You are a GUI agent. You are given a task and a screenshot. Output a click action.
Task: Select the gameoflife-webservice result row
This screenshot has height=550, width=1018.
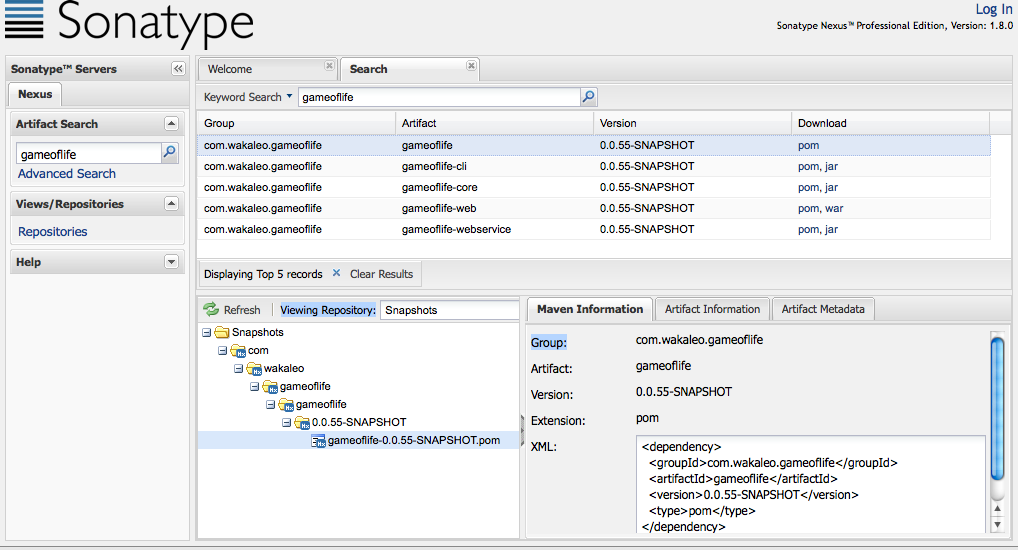(x=594, y=229)
